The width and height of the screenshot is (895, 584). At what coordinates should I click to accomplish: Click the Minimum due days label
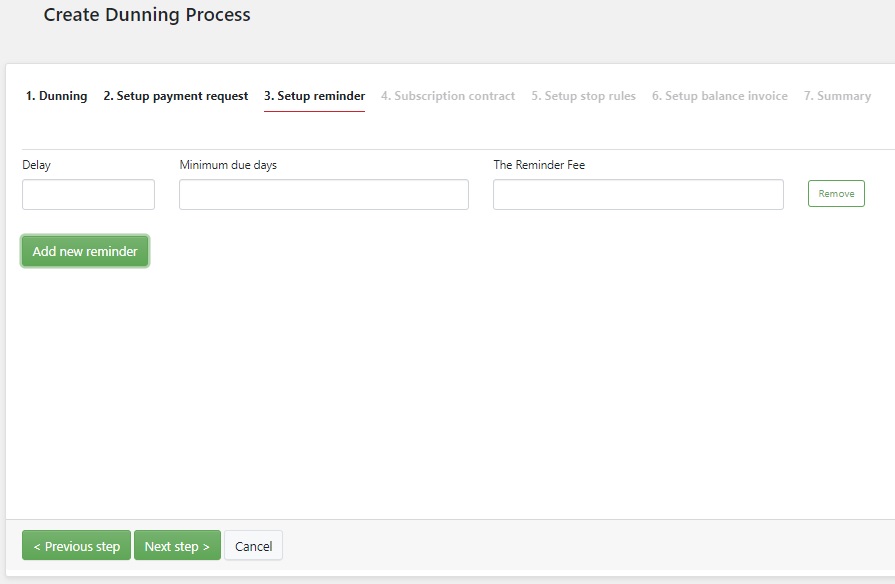tap(228, 165)
